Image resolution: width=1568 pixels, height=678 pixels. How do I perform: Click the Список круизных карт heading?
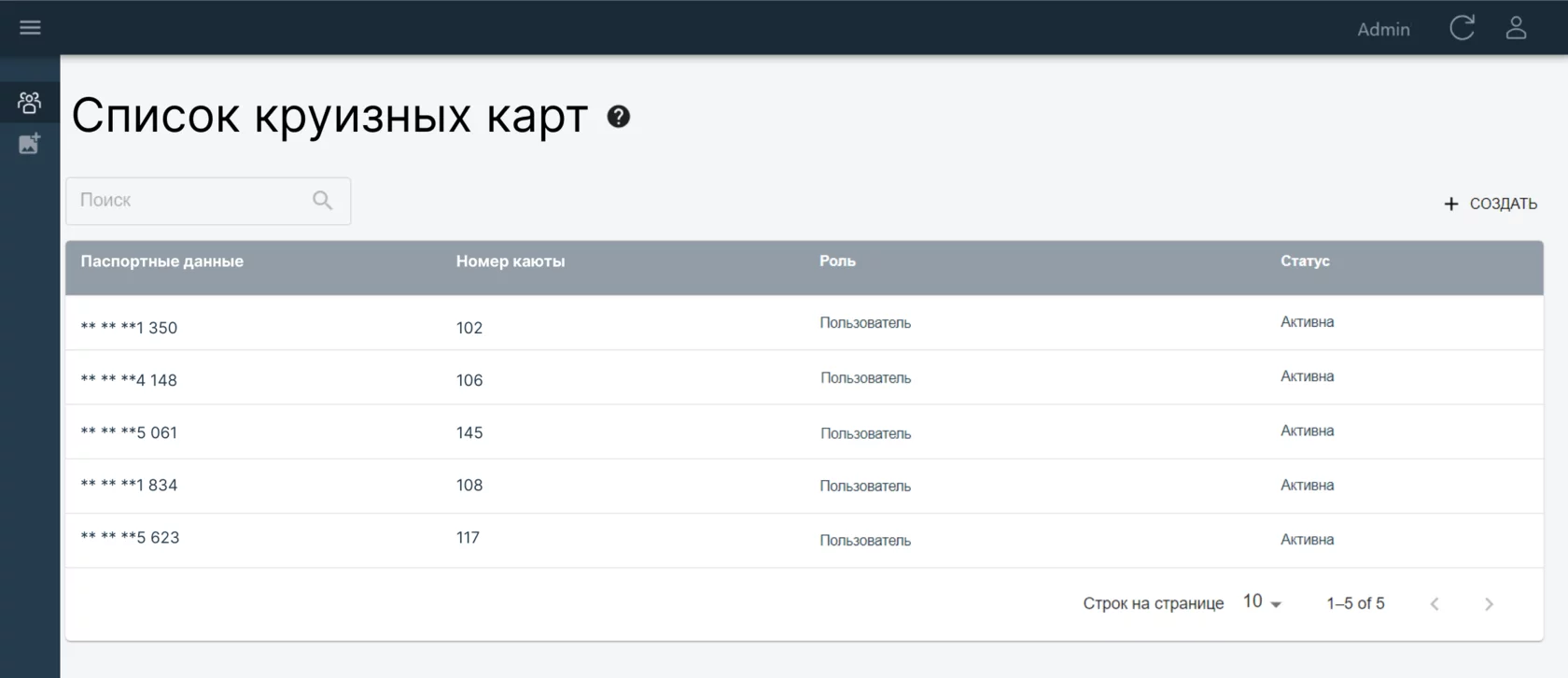click(329, 117)
